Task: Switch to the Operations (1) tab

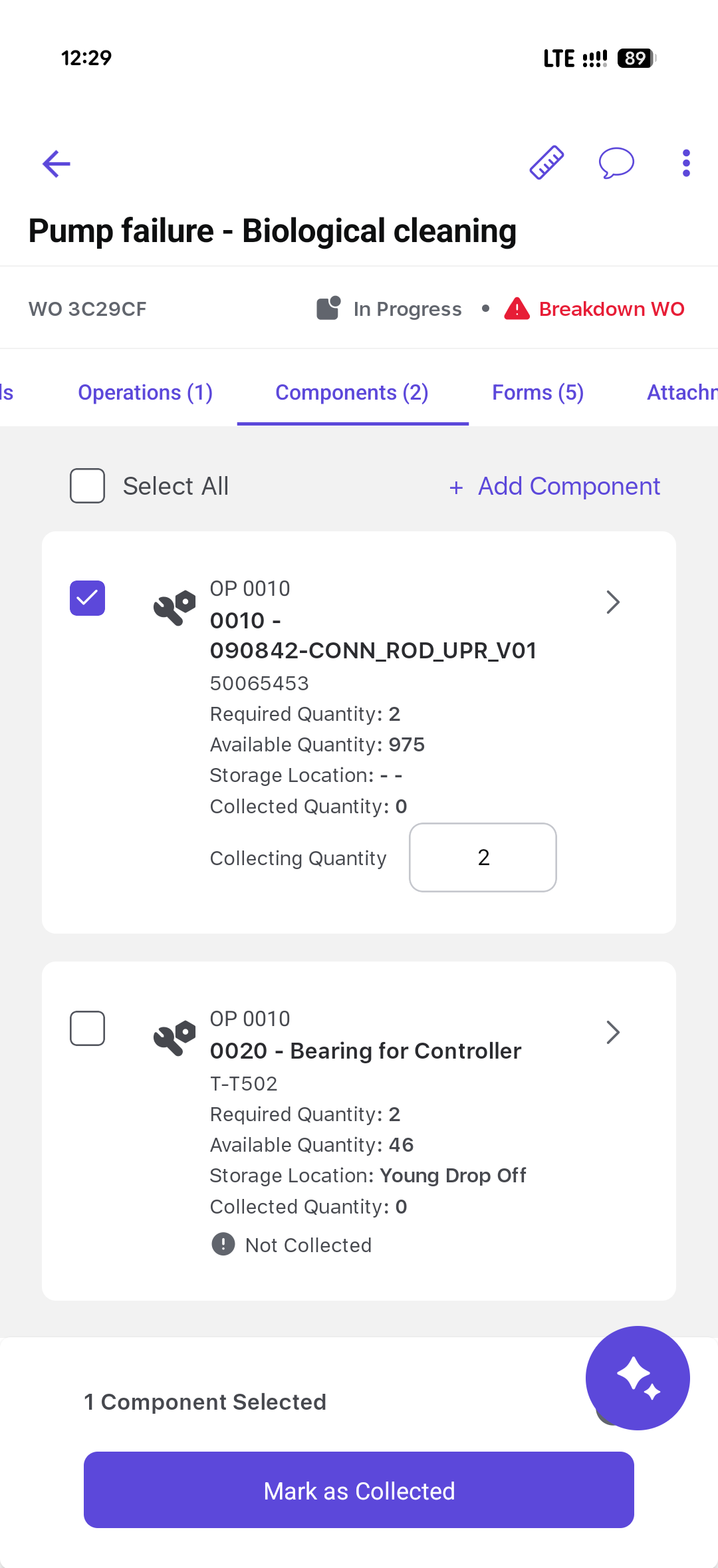Action: pos(145,392)
